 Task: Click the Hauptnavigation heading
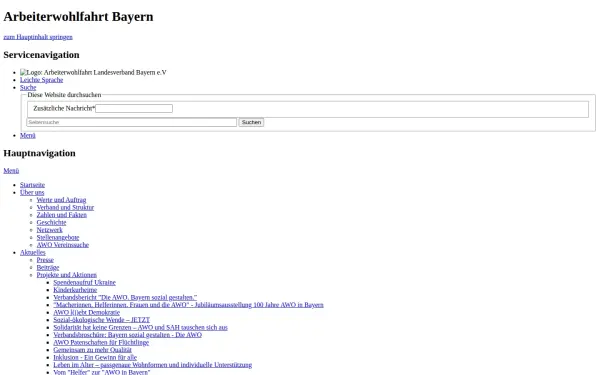tap(39, 153)
